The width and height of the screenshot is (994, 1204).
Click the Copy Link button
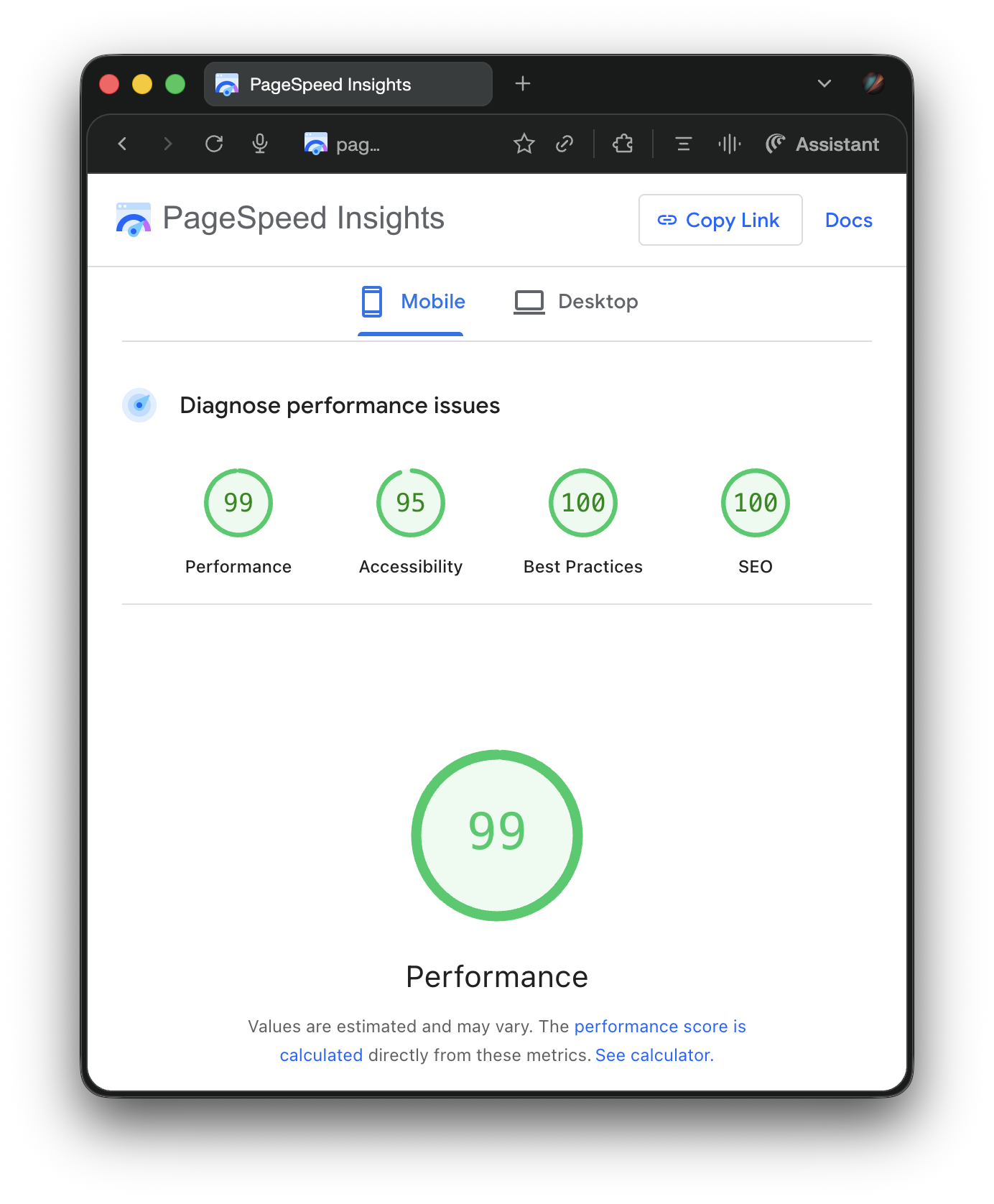pyautogui.click(x=720, y=220)
